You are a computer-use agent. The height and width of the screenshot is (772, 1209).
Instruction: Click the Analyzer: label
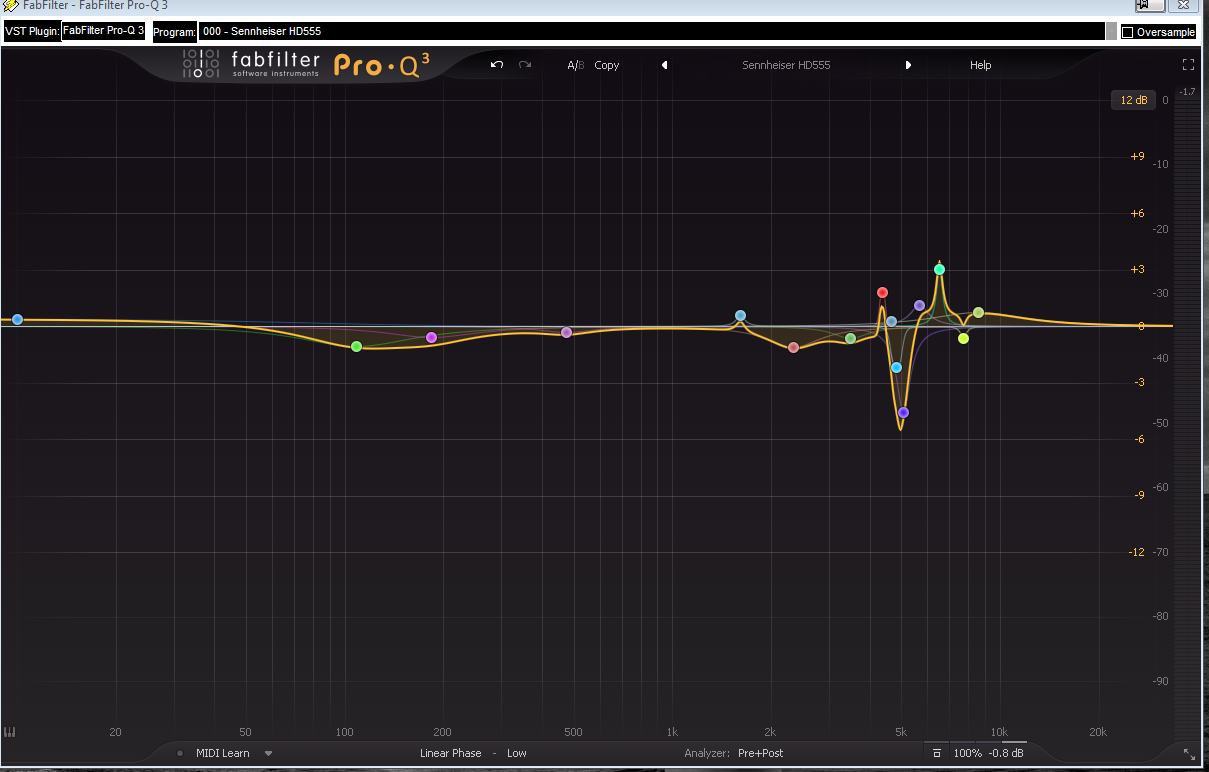point(707,753)
